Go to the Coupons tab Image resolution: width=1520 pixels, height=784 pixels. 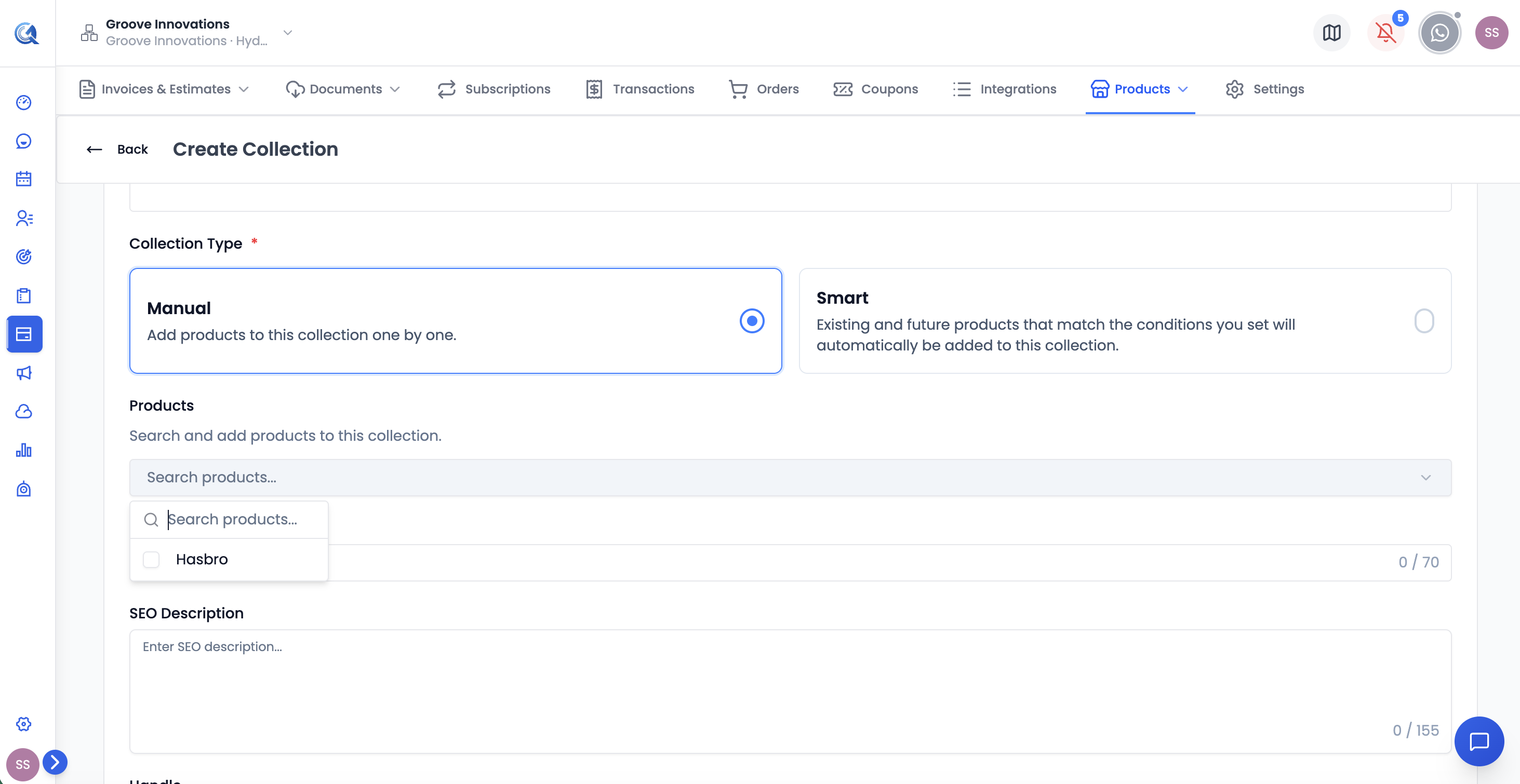click(x=876, y=89)
